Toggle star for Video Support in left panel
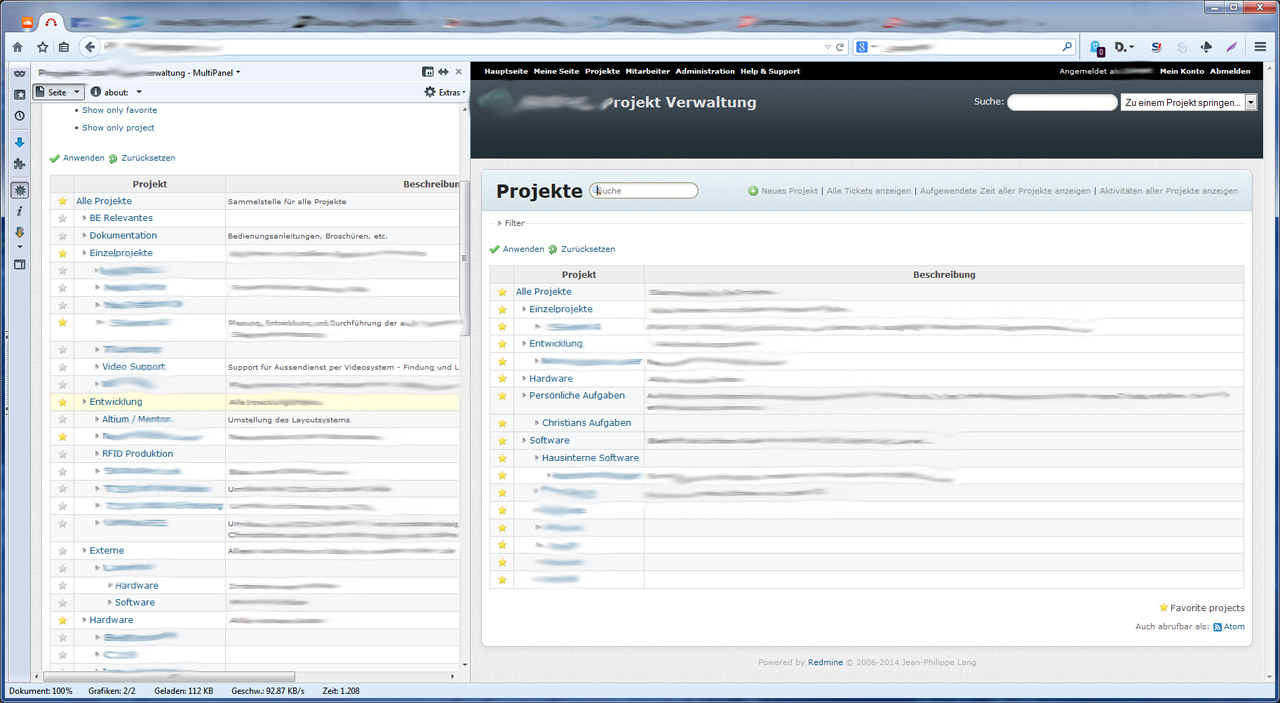This screenshot has height=703, width=1280. (x=63, y=367)
